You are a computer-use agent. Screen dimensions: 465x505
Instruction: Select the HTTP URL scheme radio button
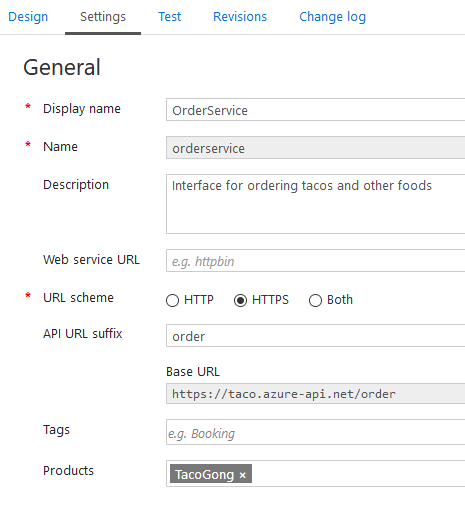click(x=172, y=300)
